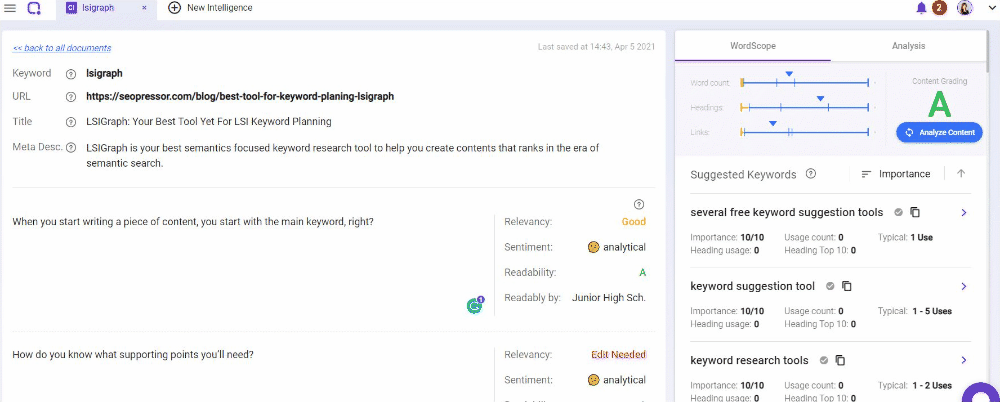
Task: Copy keyword several free keyword suggestion tools
Action: (915, 212)
